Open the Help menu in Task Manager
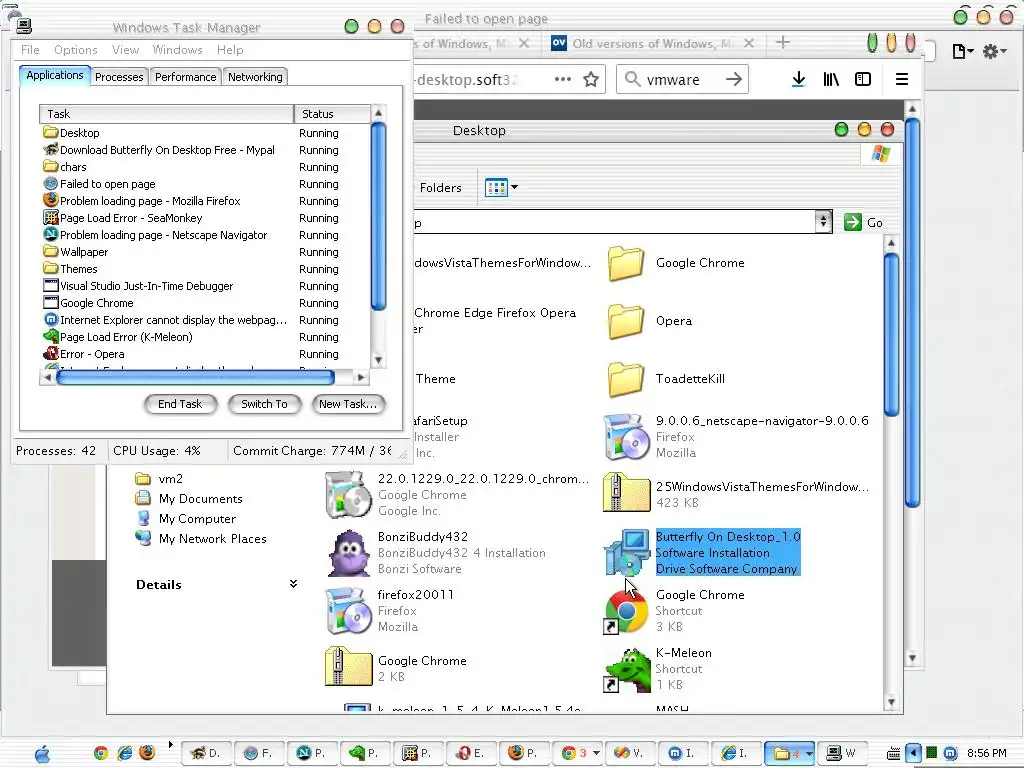 pyautogui.click(x=230, y=50)
